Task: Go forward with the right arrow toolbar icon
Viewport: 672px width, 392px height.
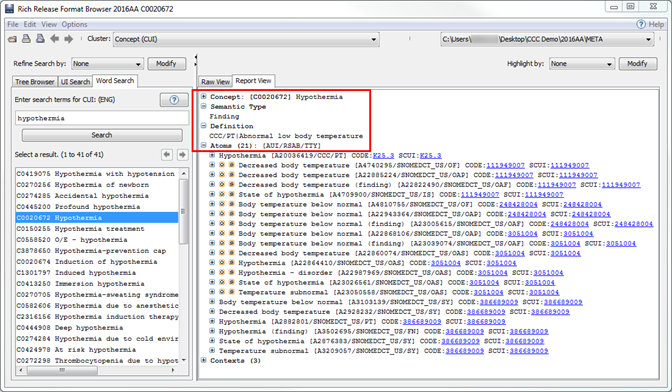Action: 69,39
